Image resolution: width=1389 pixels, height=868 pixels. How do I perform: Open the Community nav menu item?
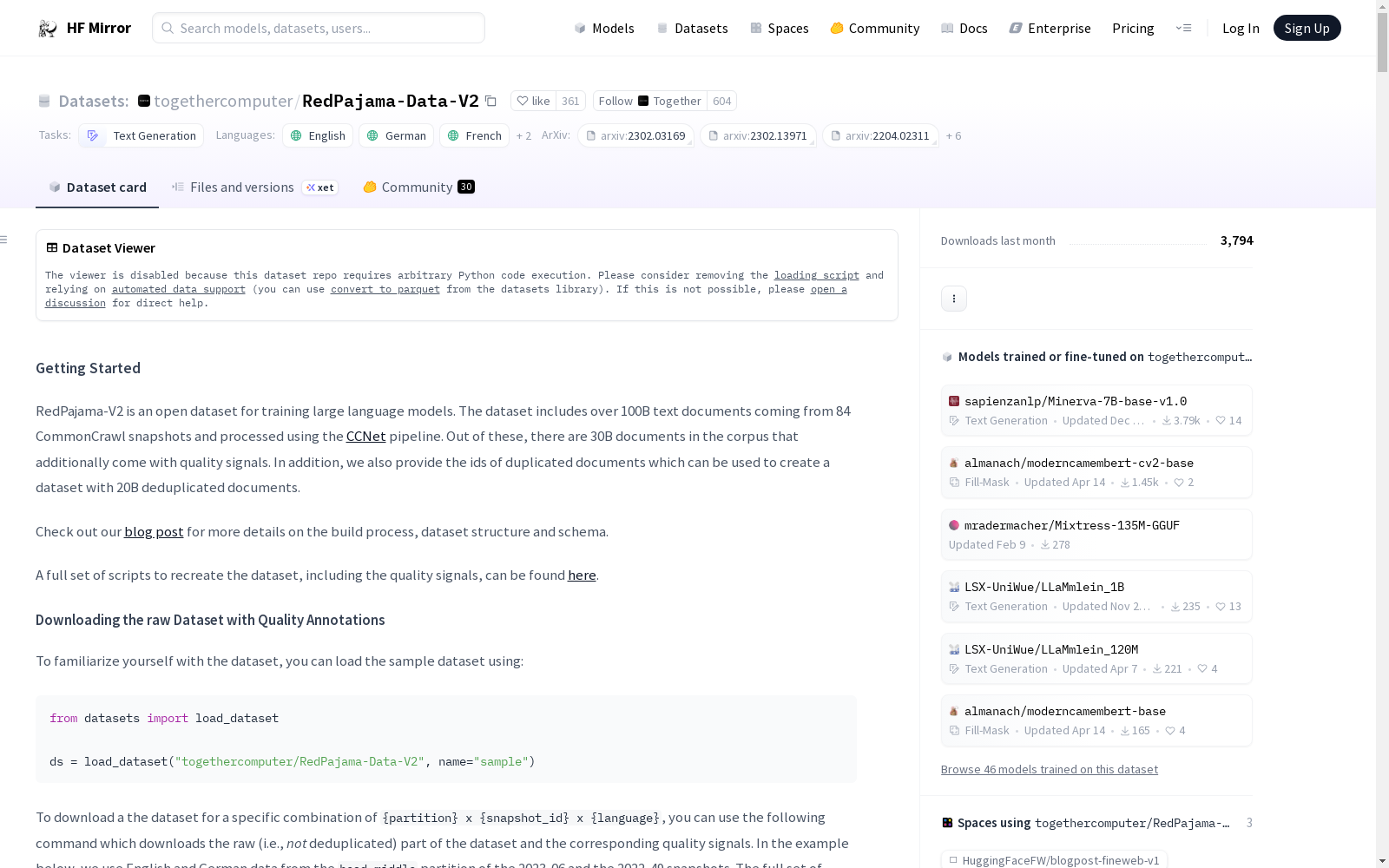(x=875, y=28)
